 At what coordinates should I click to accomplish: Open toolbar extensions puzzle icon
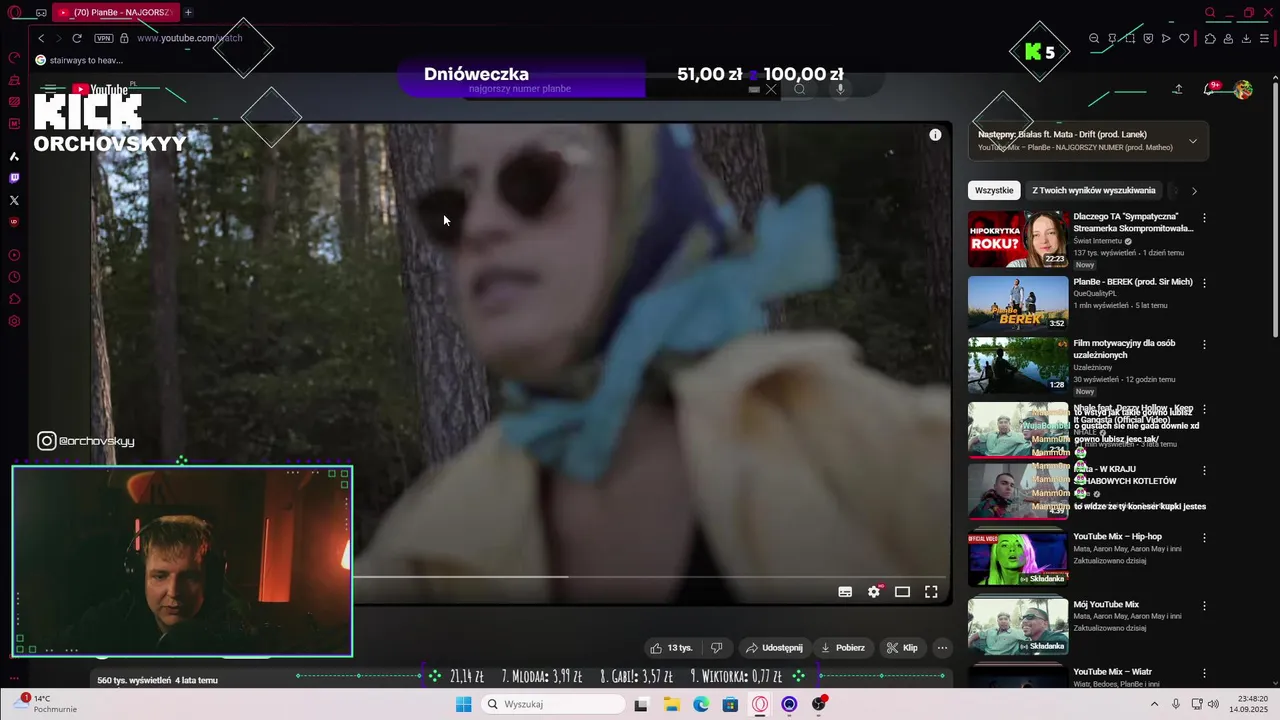tap(1210, 38)
